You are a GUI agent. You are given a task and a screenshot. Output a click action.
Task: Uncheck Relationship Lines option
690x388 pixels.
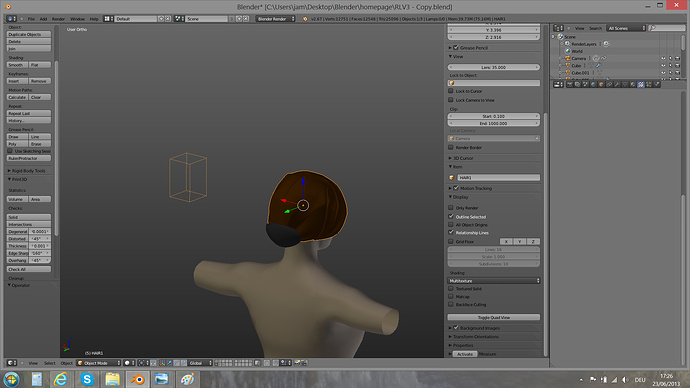(451, 232)
